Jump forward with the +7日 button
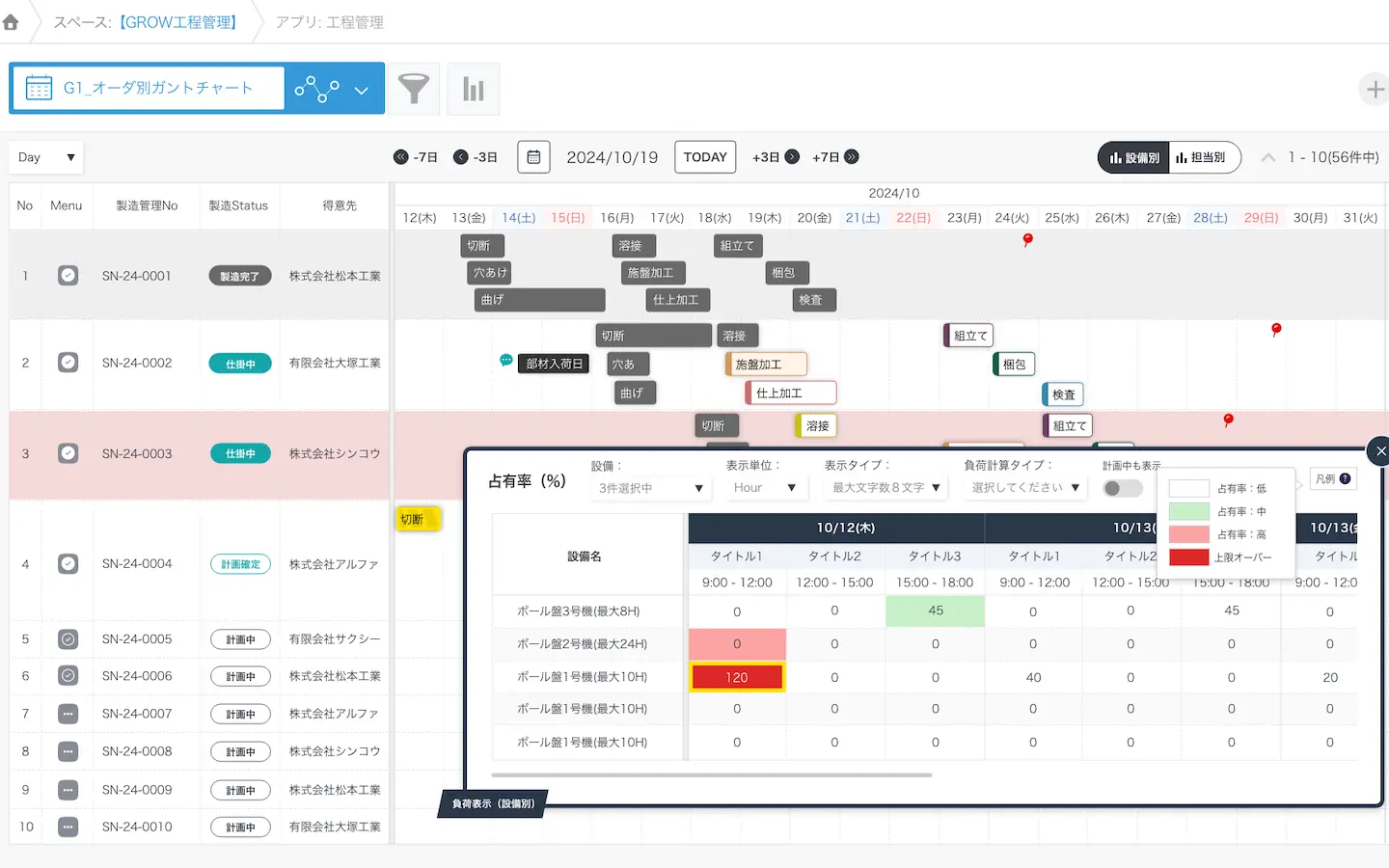Image resolution: width=1389 pixels, height=868 pixels. coord(834,157)
